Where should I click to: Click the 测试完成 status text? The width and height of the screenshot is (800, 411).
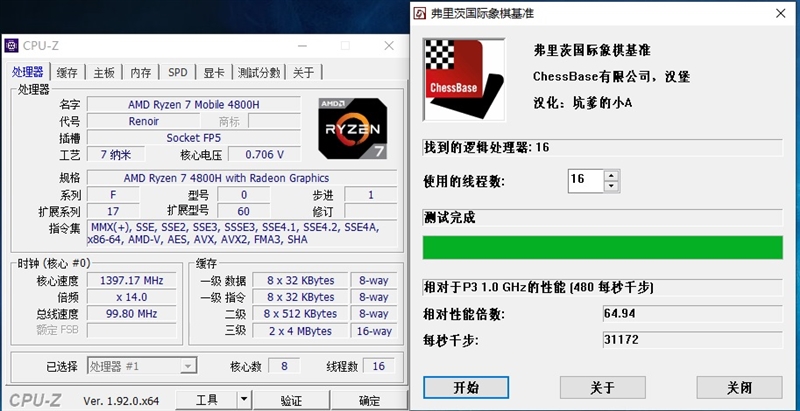coord(449,218)
